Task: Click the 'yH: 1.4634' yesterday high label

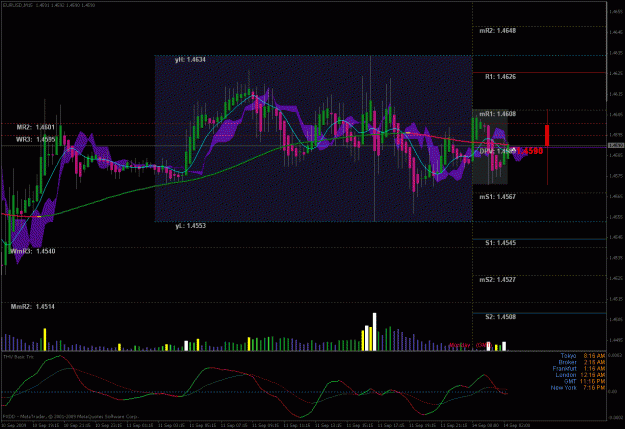Action: 190,60
